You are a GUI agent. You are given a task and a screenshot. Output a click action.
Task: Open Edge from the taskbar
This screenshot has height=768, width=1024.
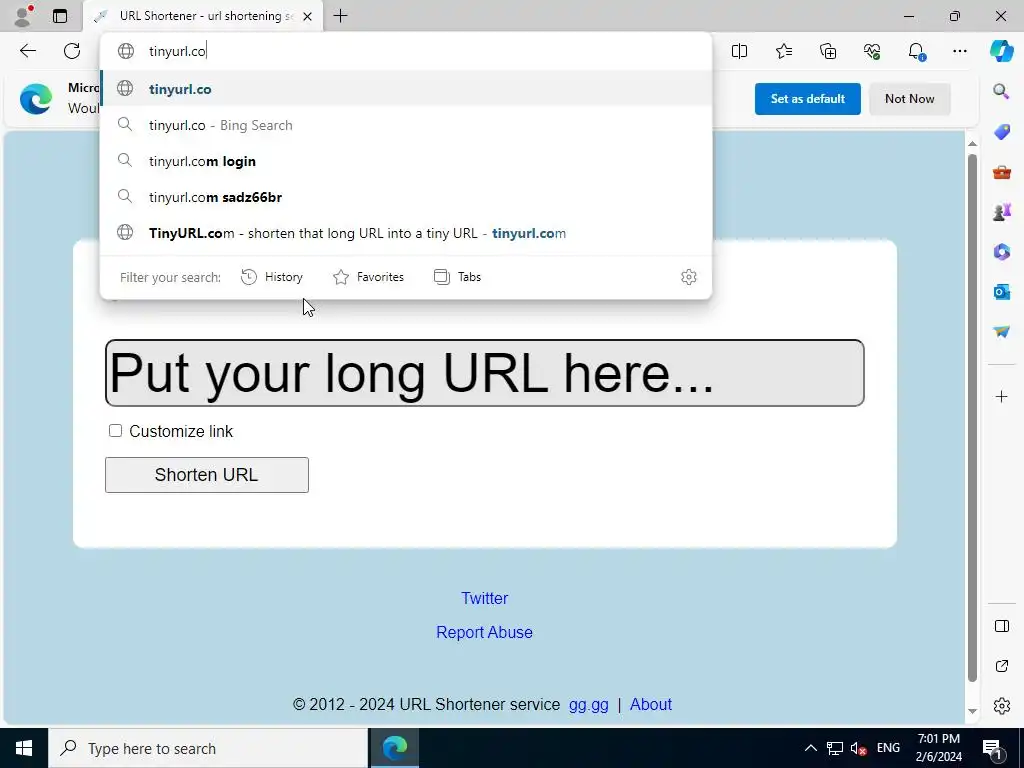(394, 748)
